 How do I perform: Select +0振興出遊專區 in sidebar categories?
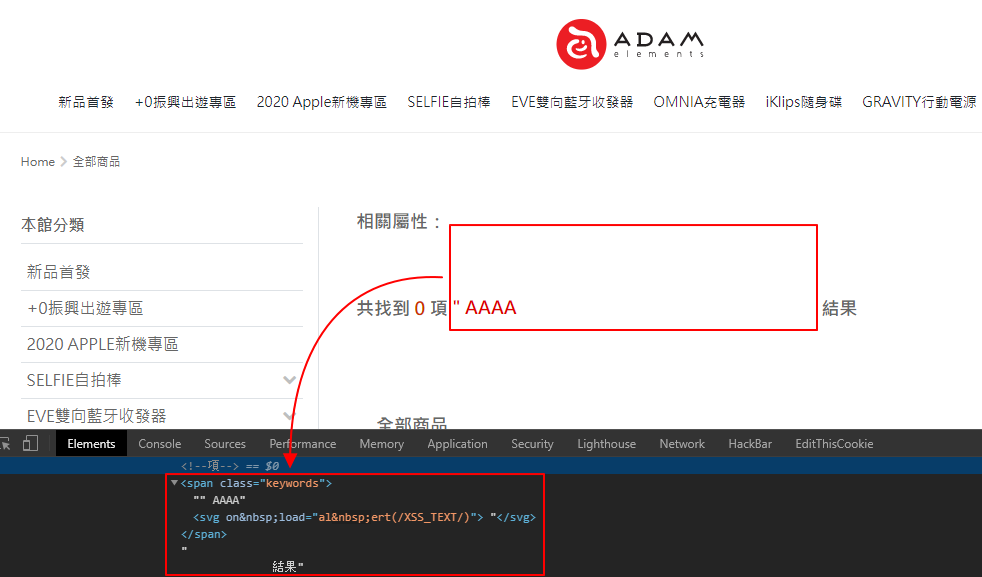click(85, 308)
